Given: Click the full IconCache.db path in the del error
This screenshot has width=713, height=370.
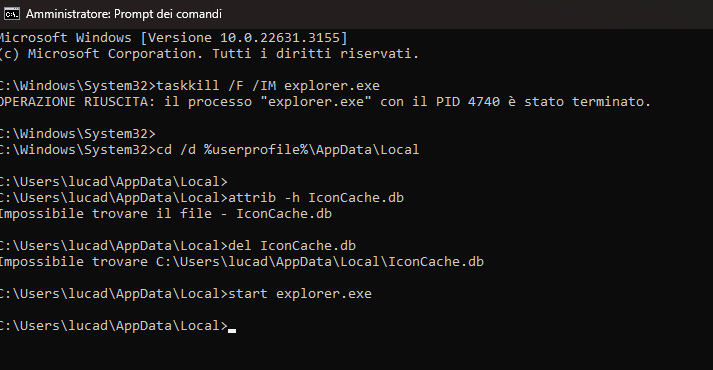Looking at the screenshot, I should coord(320,262).
